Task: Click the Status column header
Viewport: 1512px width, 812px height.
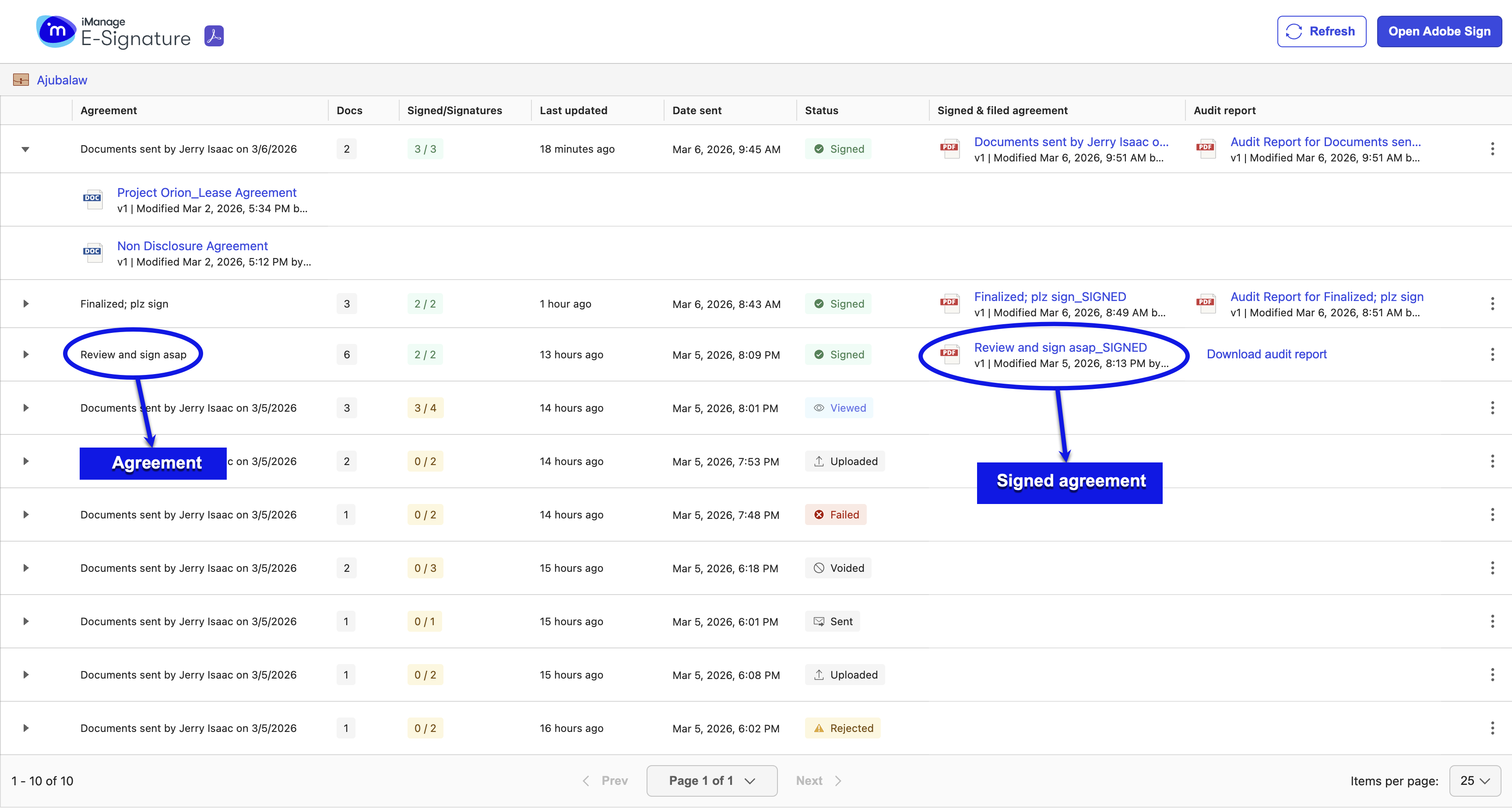Action: point(822,110)
